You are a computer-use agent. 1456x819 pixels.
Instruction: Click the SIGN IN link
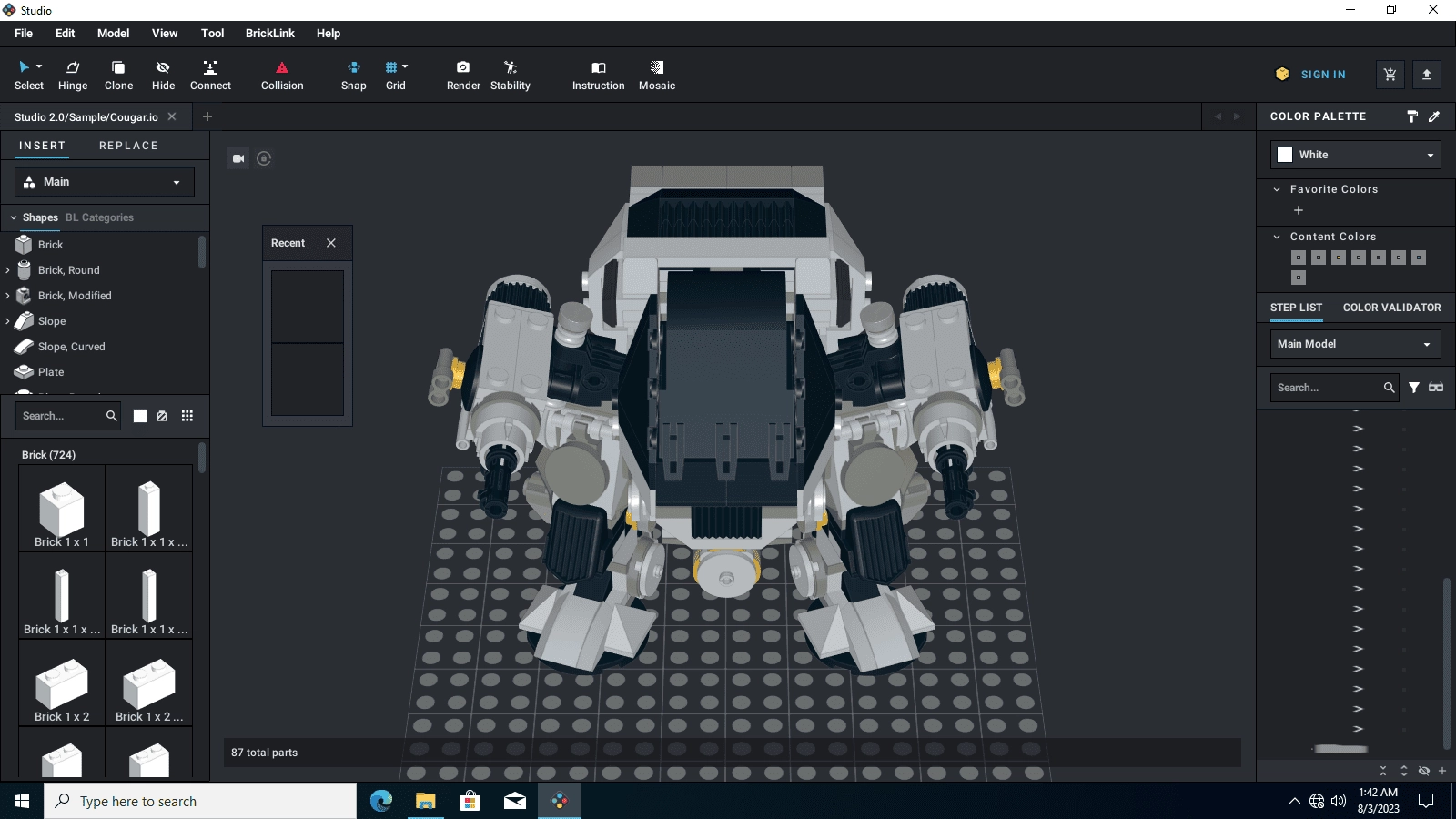[x=1323, y=75]
